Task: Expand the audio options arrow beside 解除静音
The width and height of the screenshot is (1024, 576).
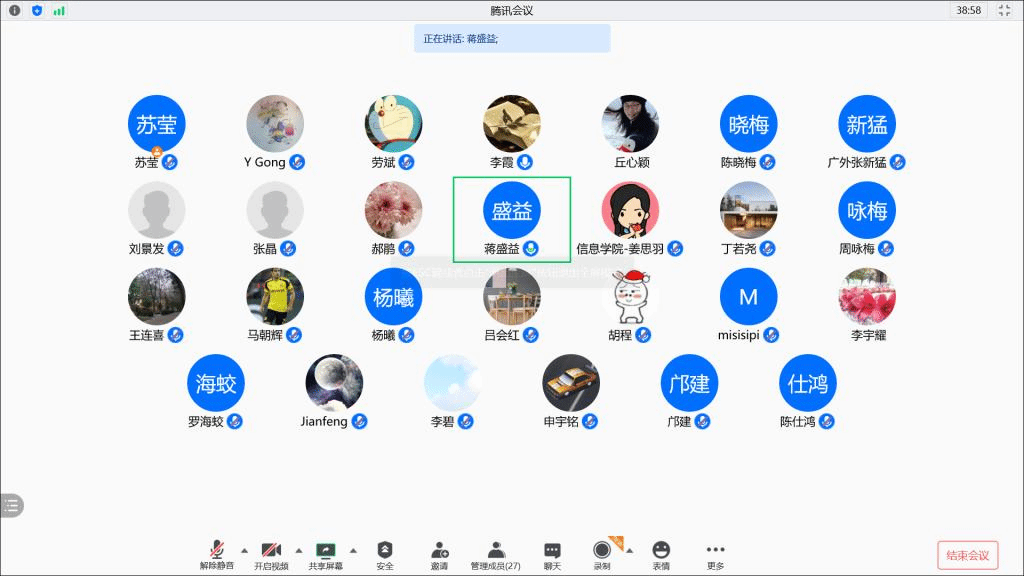Action: coord(244,550)
